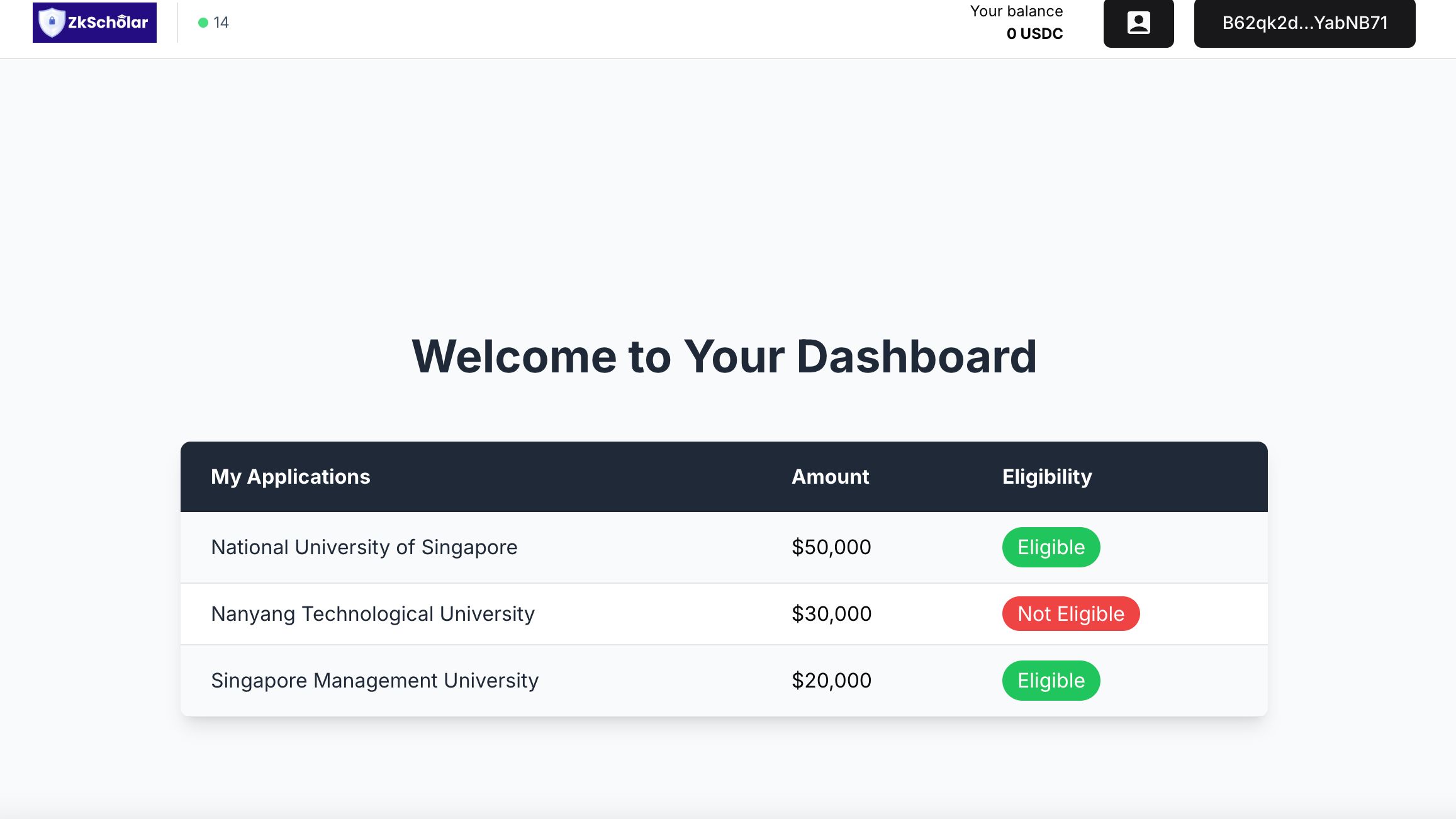This screenshot has height=819, width=1456.
Task: Select Singapore Management University row
Action: pyautogui.click(x=724, y=681)
